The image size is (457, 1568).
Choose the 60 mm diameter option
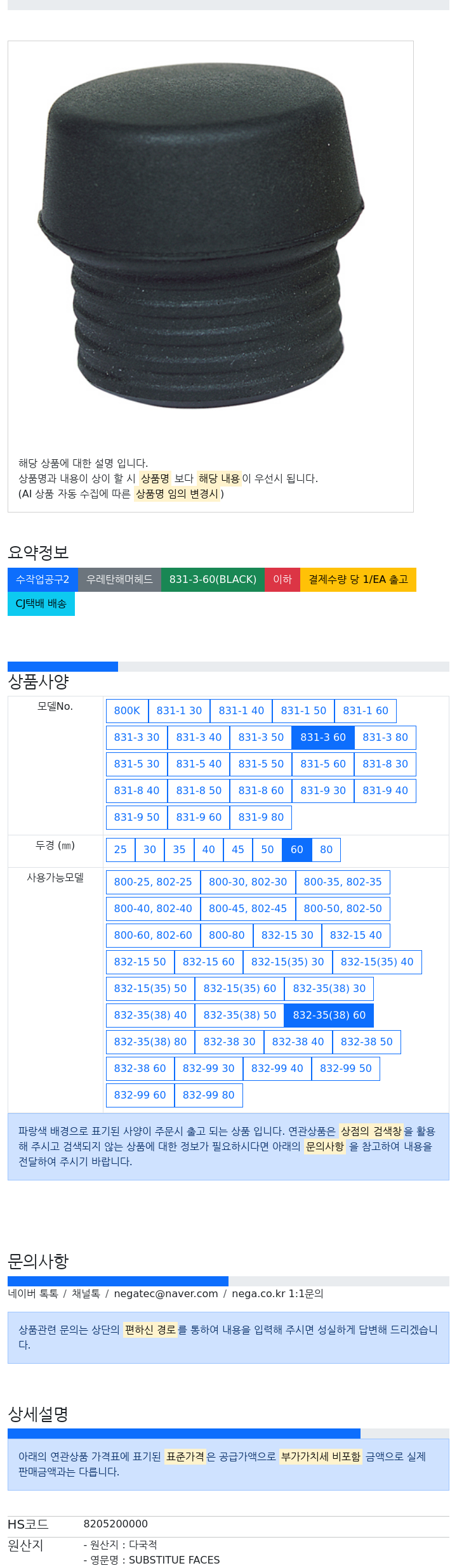point(297,850)
